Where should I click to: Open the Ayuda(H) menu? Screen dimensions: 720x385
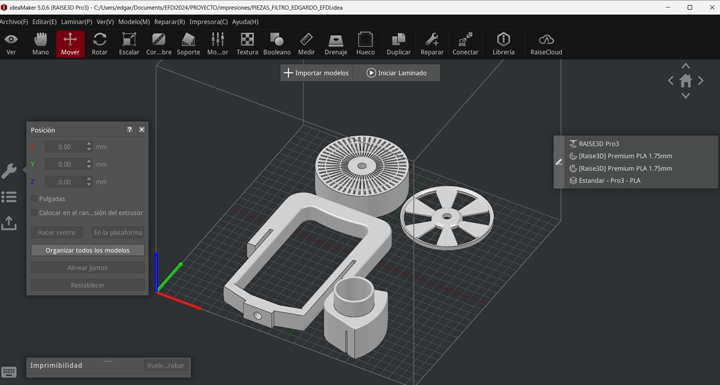(245, 22)
